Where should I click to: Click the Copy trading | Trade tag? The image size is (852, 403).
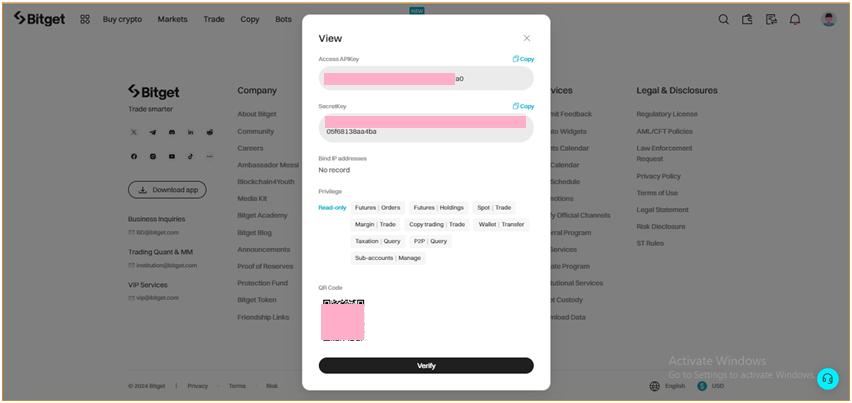point(437,224)
